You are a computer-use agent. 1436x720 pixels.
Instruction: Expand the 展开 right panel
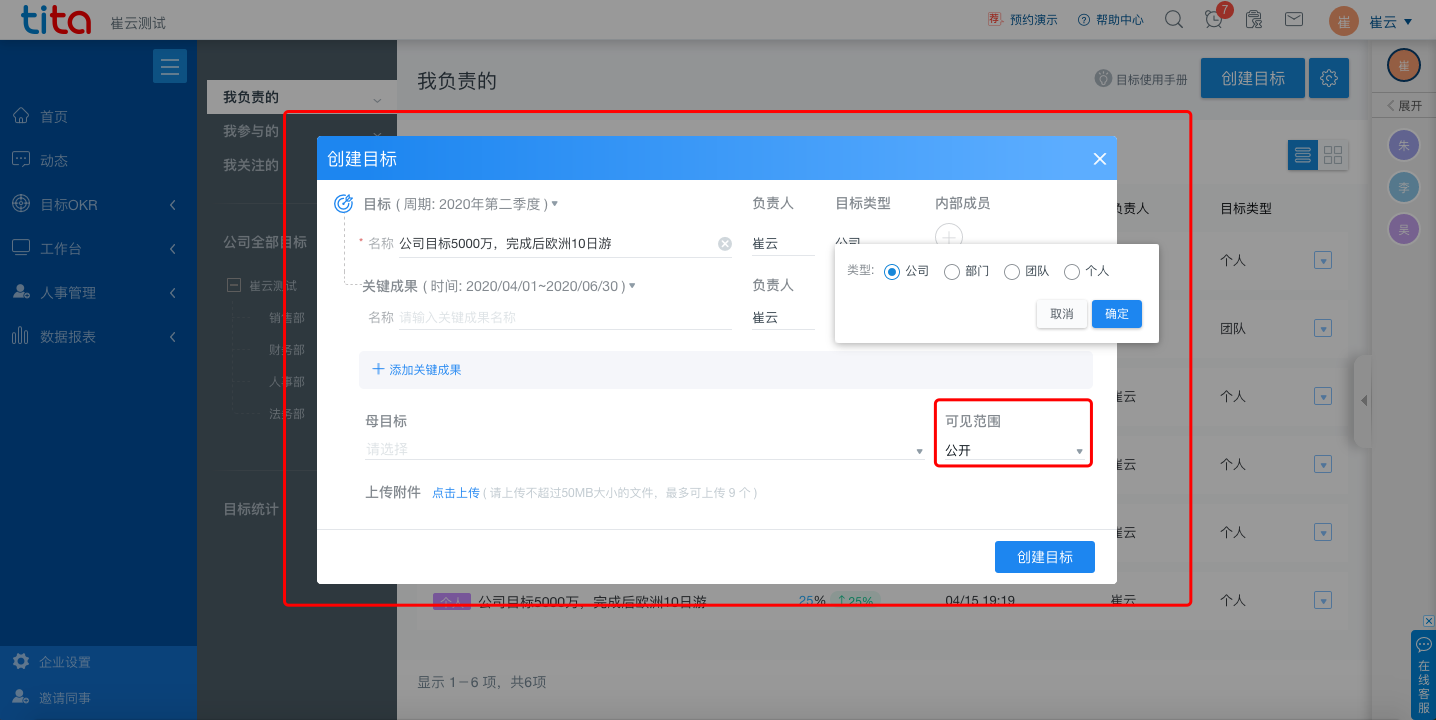pyautogui.click(x=1404, y=105)
